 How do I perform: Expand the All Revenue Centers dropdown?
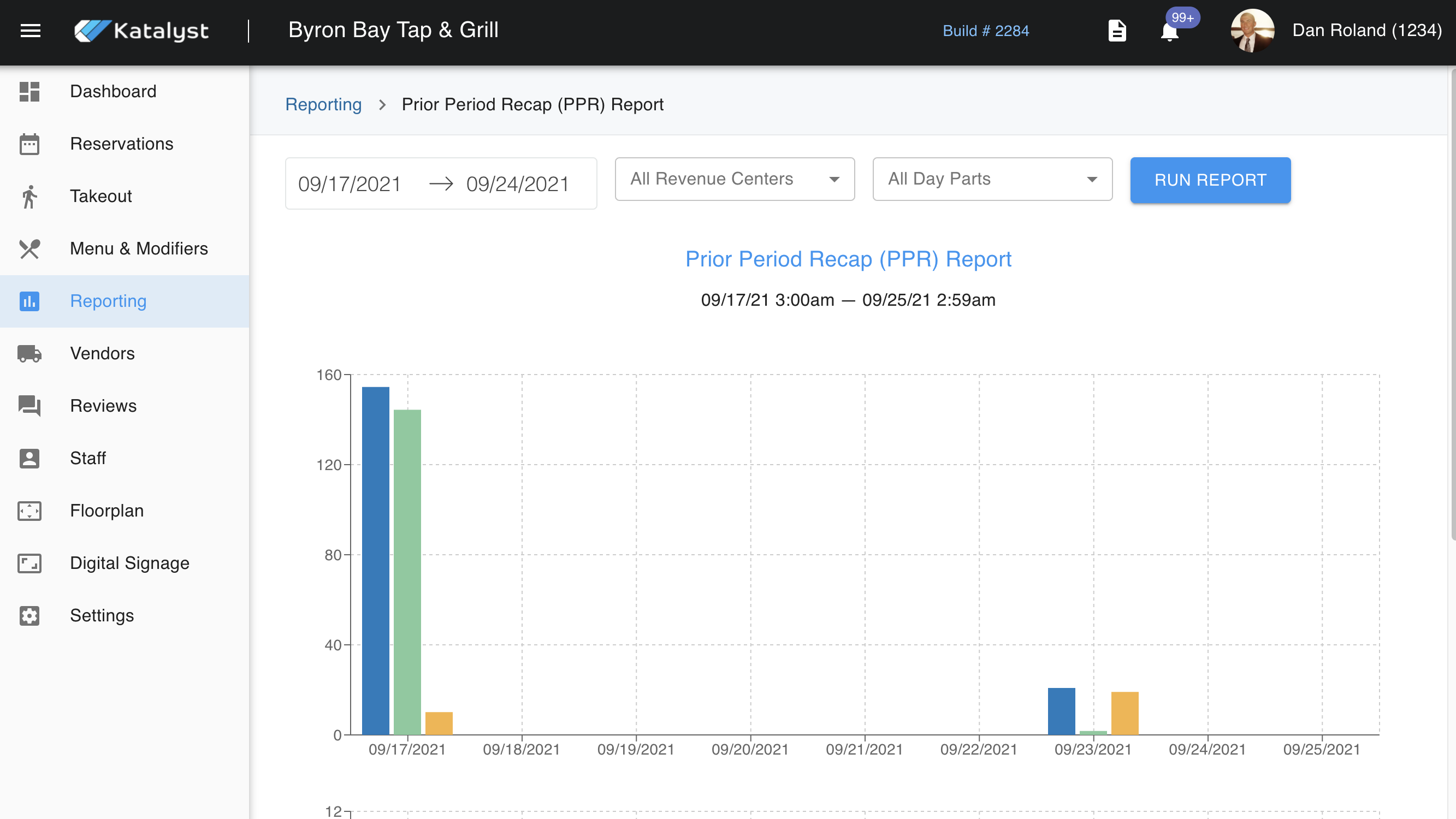pos(734,179)
